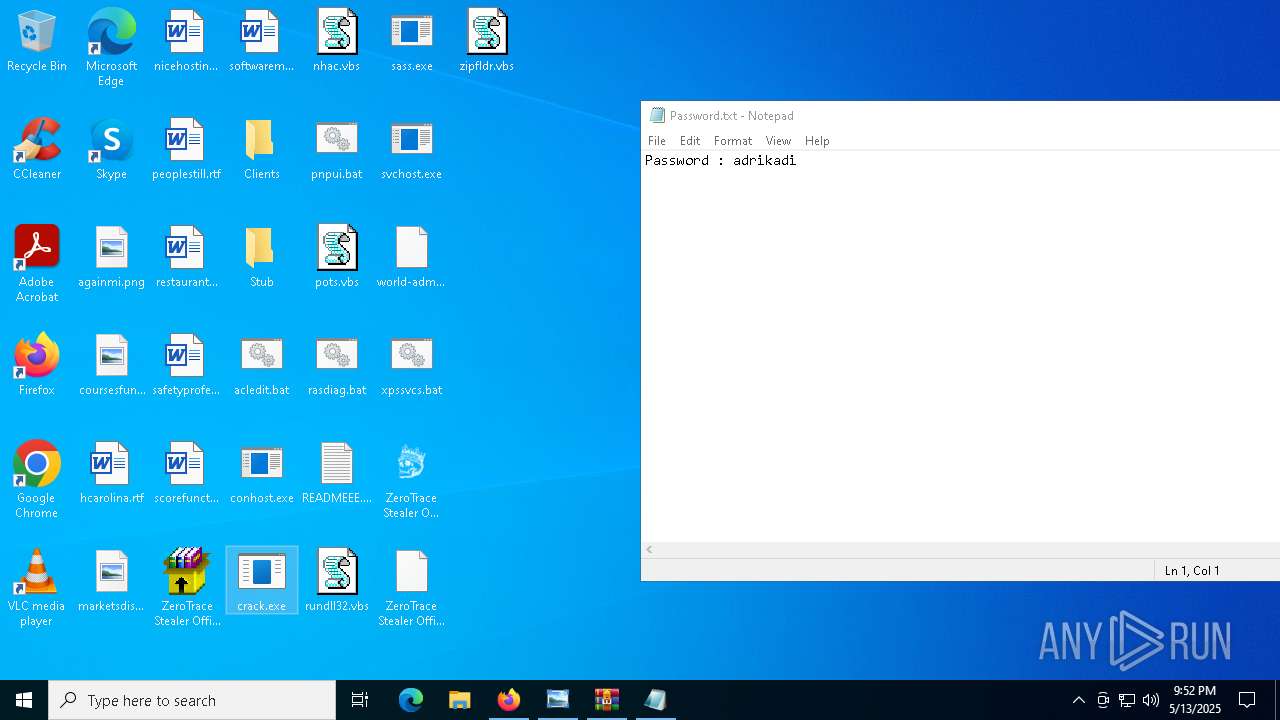Image resolution: width=1280 pixels, height=720 pixels.
Task: Click the taskbar search box
Action: coord(192,700)
